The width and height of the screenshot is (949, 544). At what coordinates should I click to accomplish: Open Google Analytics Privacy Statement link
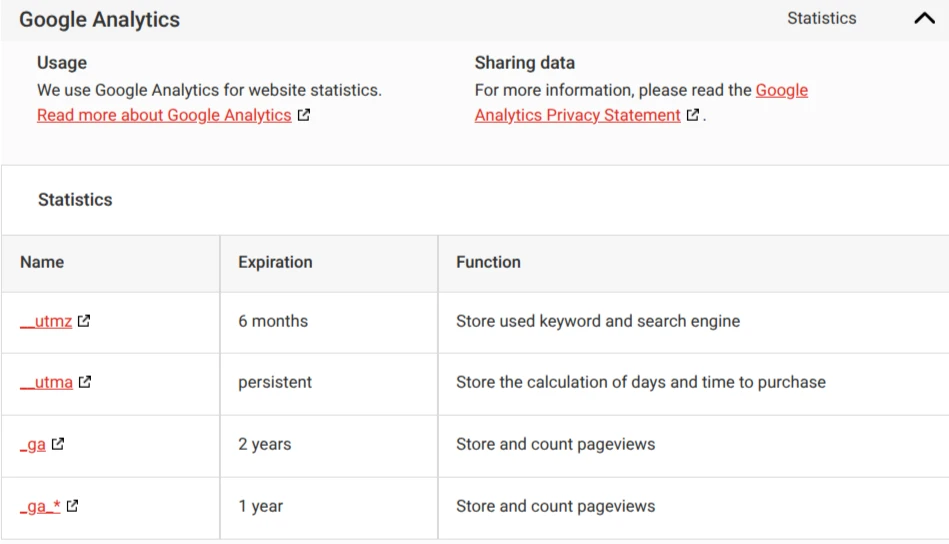pyautogui.click(x=641, y=102)
